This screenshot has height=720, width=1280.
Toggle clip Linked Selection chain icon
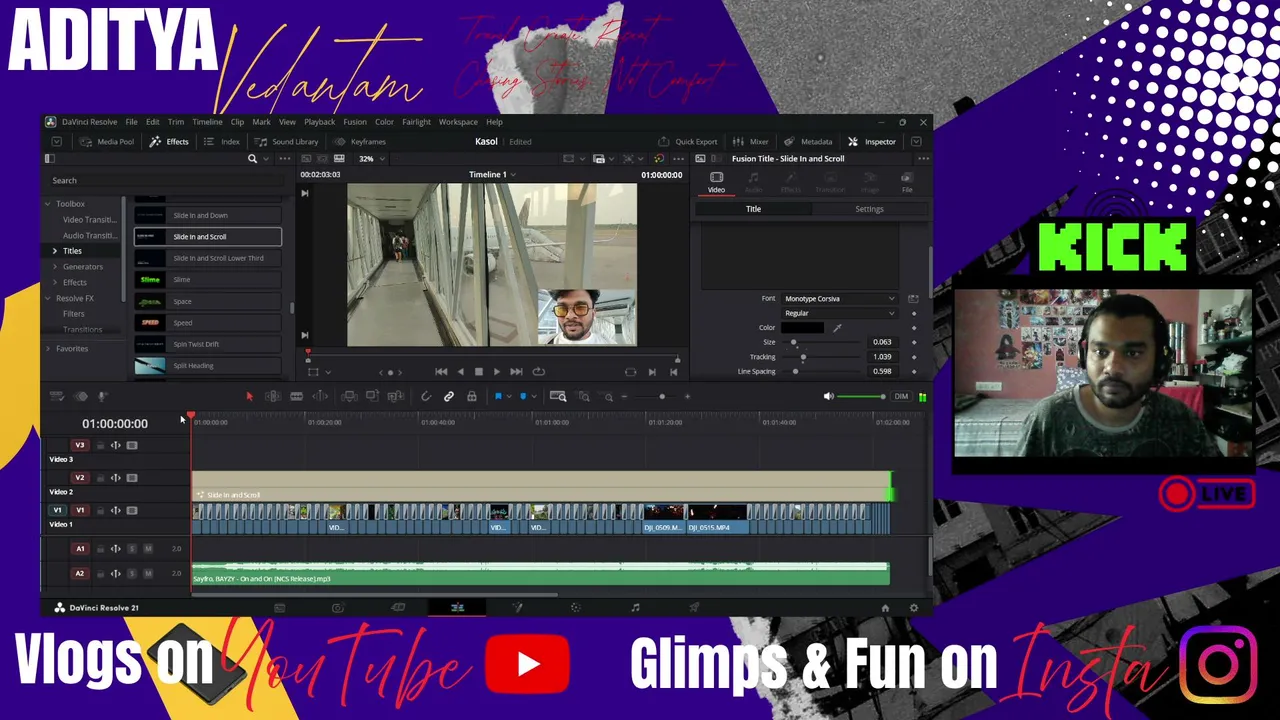pos(449,397)
